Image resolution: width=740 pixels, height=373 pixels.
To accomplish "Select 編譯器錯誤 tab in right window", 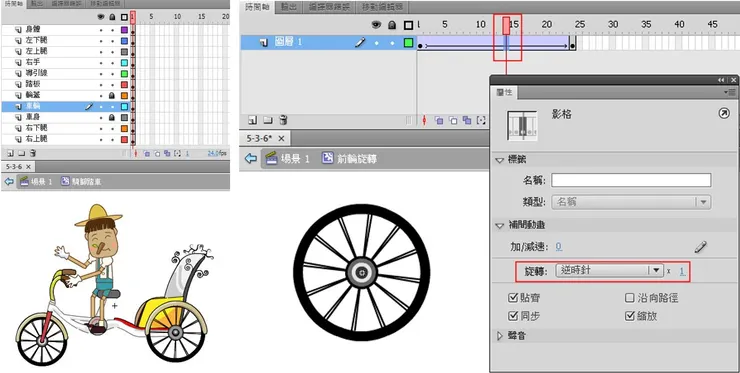I will [329, 7].
